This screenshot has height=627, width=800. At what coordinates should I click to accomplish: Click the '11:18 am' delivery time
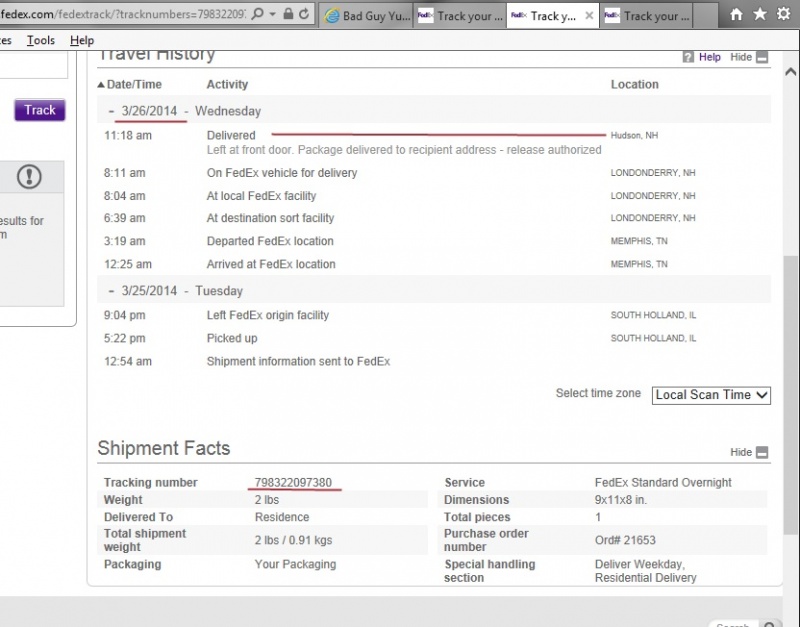[x=128, y=136]
